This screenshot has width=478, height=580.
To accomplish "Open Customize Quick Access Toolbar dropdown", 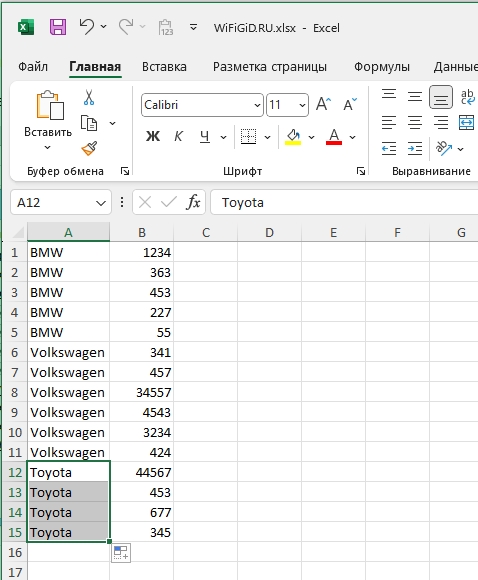I will coord(193,27).
